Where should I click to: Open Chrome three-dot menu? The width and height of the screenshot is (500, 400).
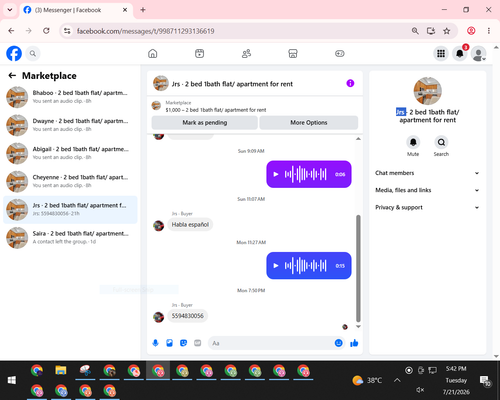(x=489, y=31)
